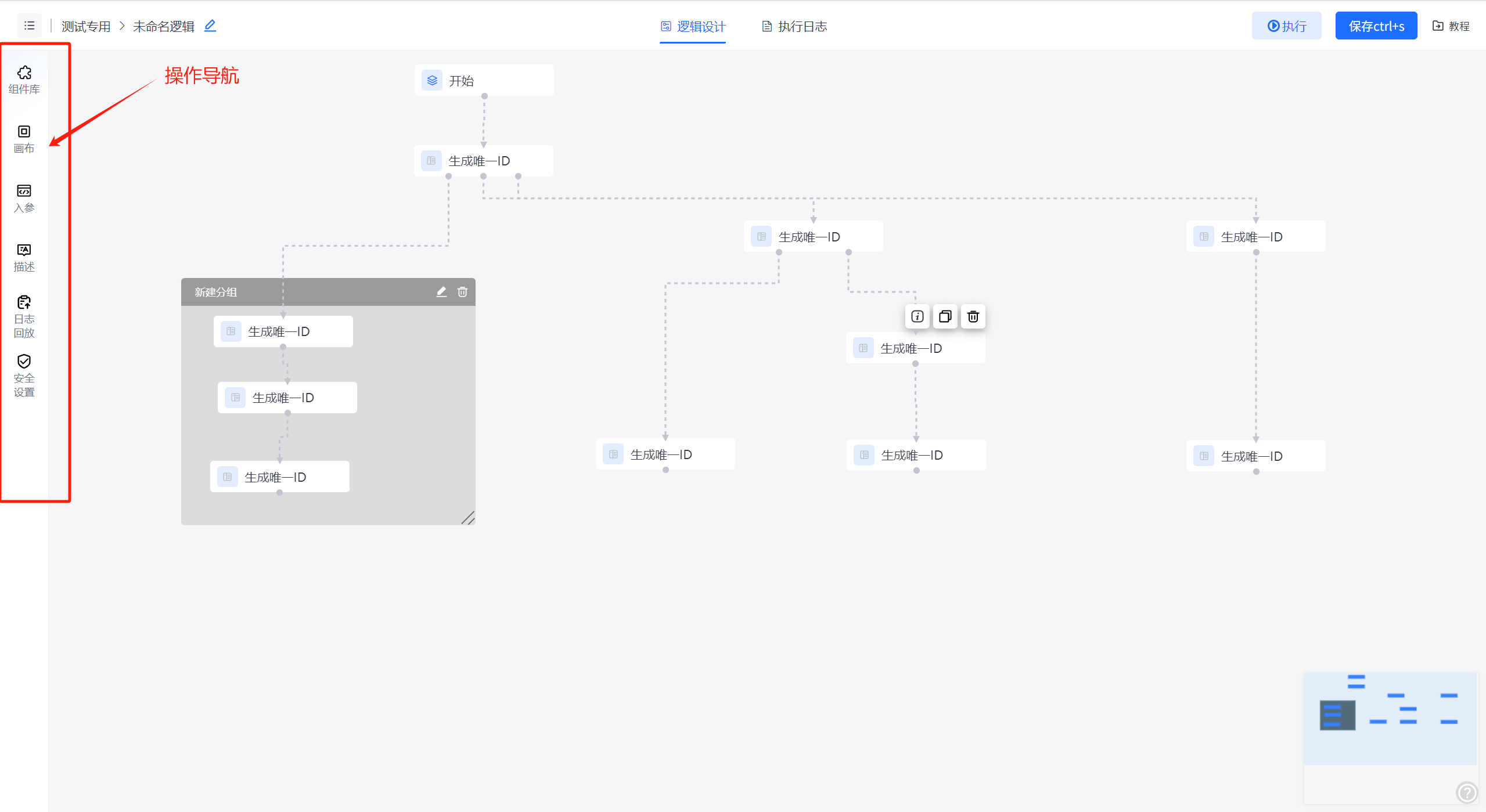This screenshot has width=1486, height=812.
Task: Open the 入参 input parameters panel
Action: 24,198
